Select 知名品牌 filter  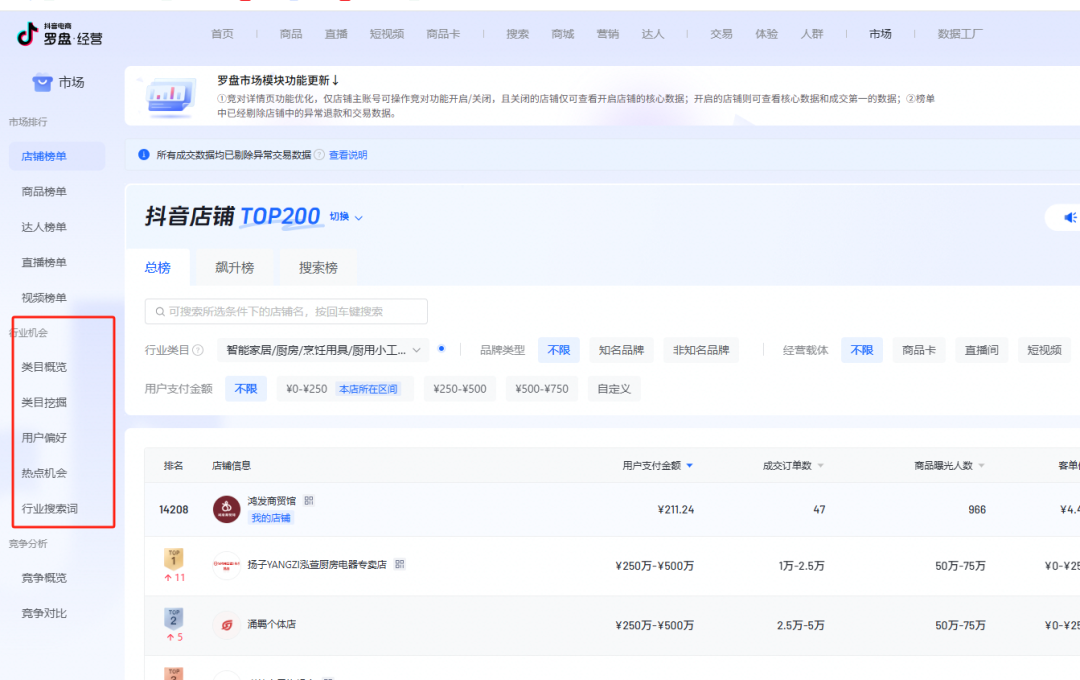click(x=621, y=350)
